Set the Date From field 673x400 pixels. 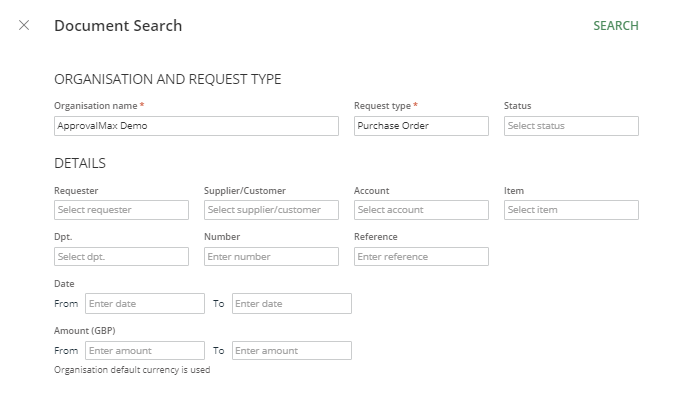(x=144, y=303)
